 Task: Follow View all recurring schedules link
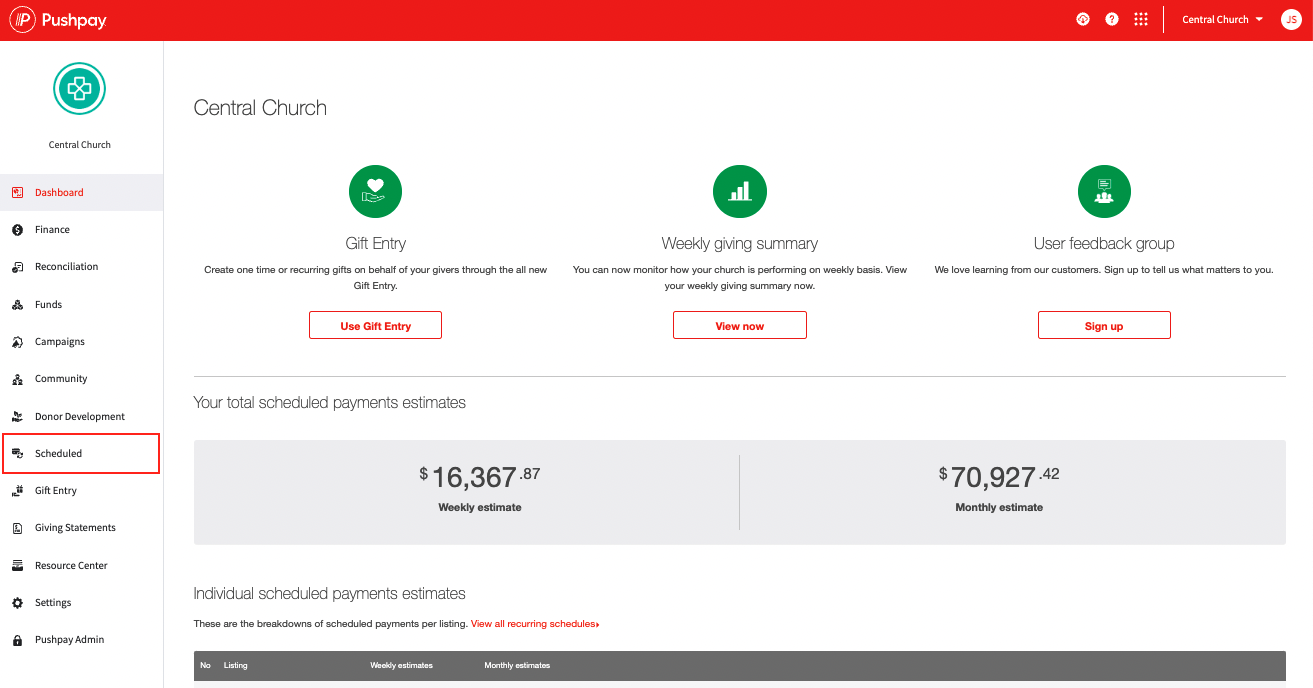(x=534, y=624)
